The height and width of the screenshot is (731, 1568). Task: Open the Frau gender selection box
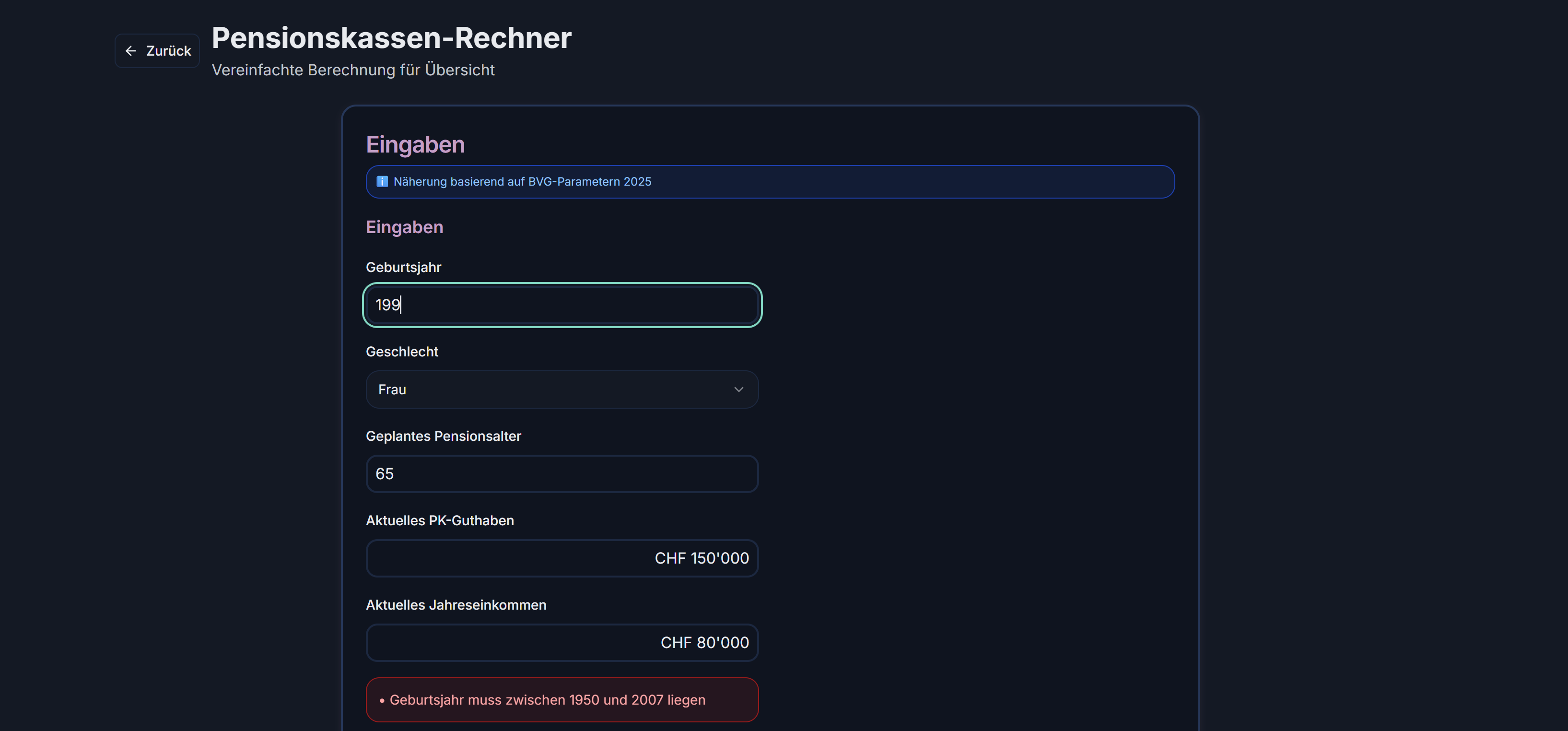548,389
